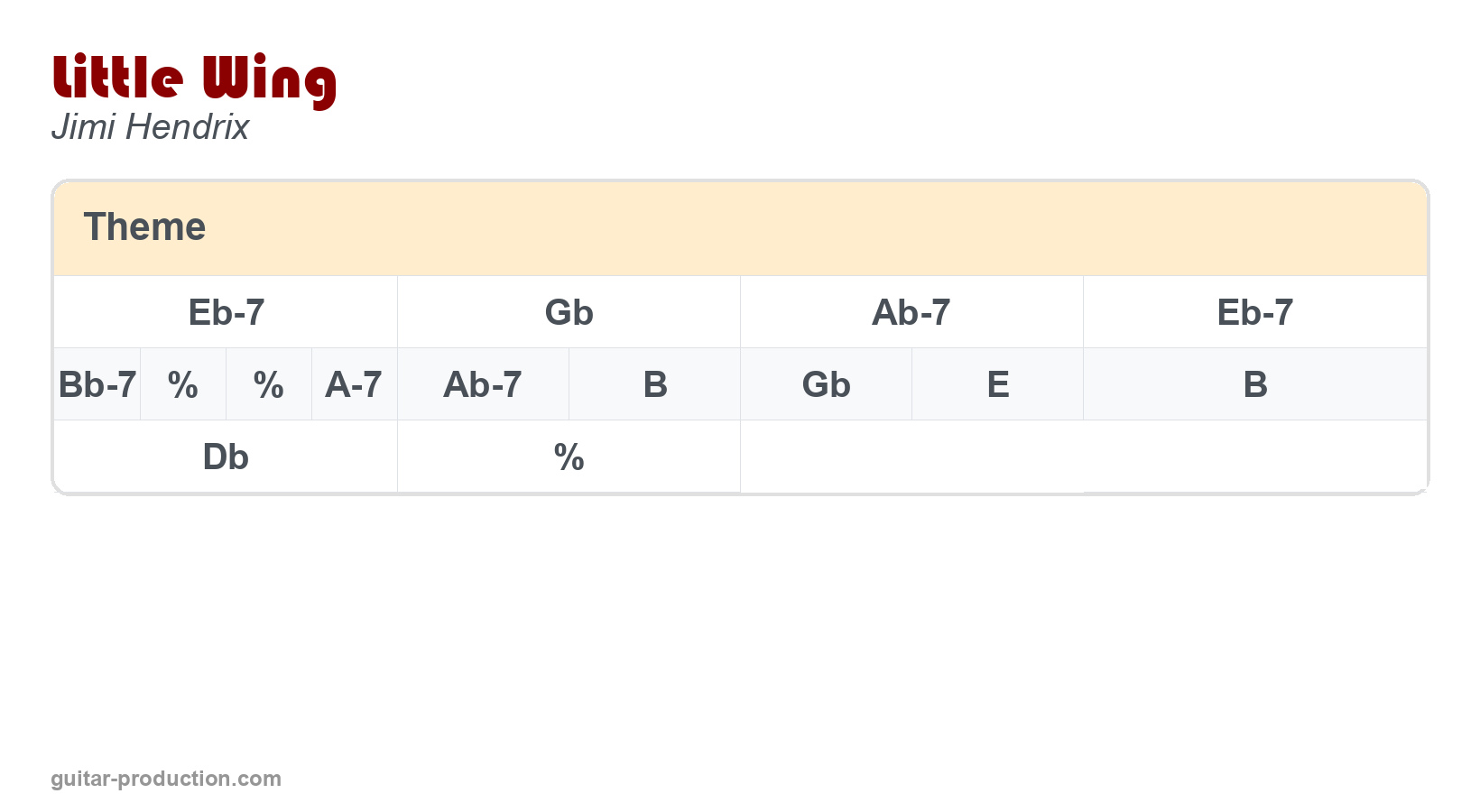1480x812 pixels.
Task: Open the guitar-production.com footer link
Action: (x=166, y=779)
